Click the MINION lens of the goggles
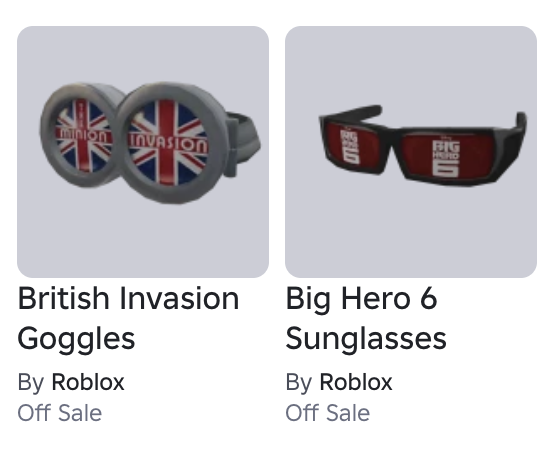Viewport: 548px width, 460px height. coord(83,136)
